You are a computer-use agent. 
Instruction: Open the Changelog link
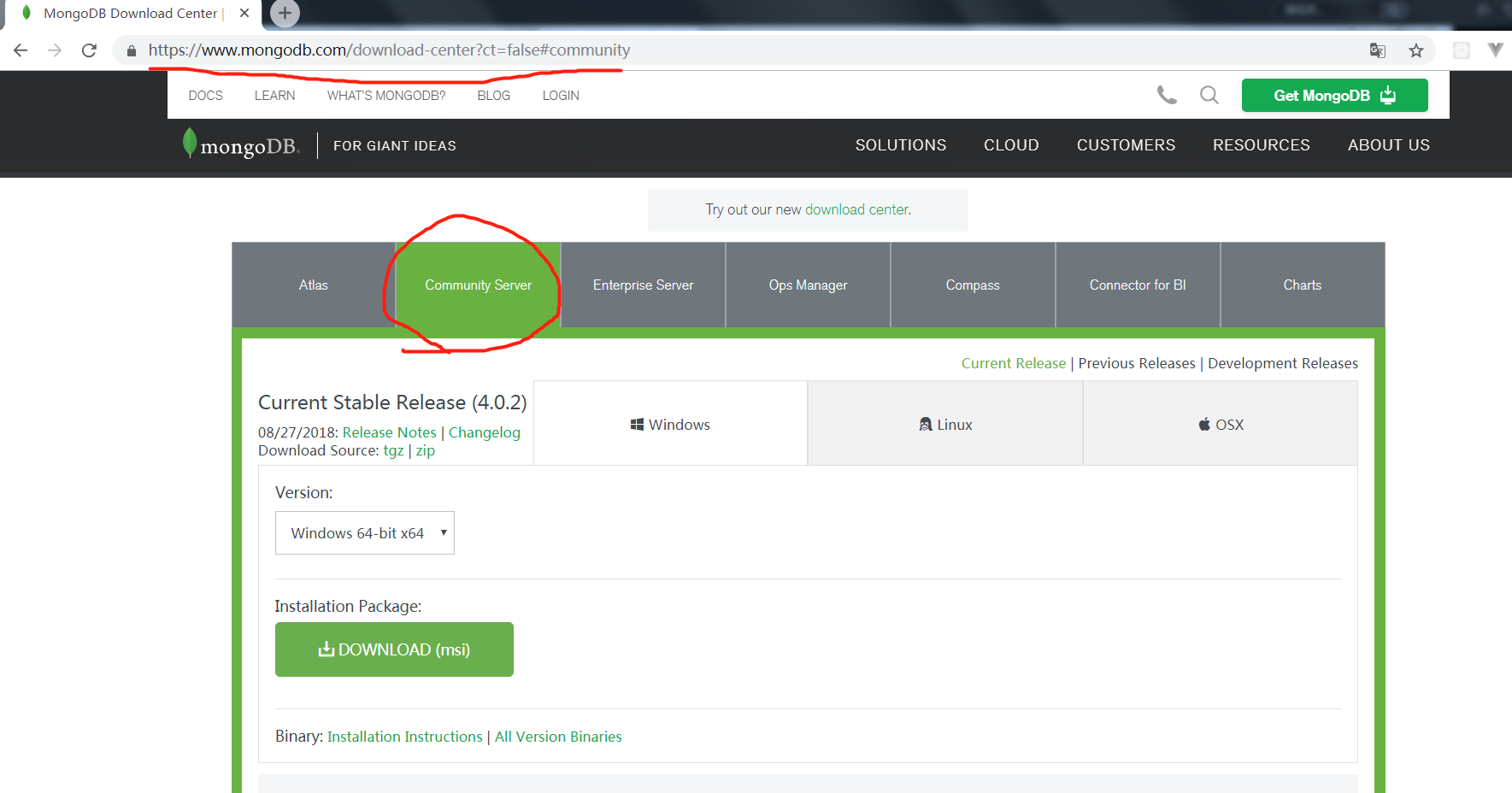pyautogui.click(x=484, y=432)
